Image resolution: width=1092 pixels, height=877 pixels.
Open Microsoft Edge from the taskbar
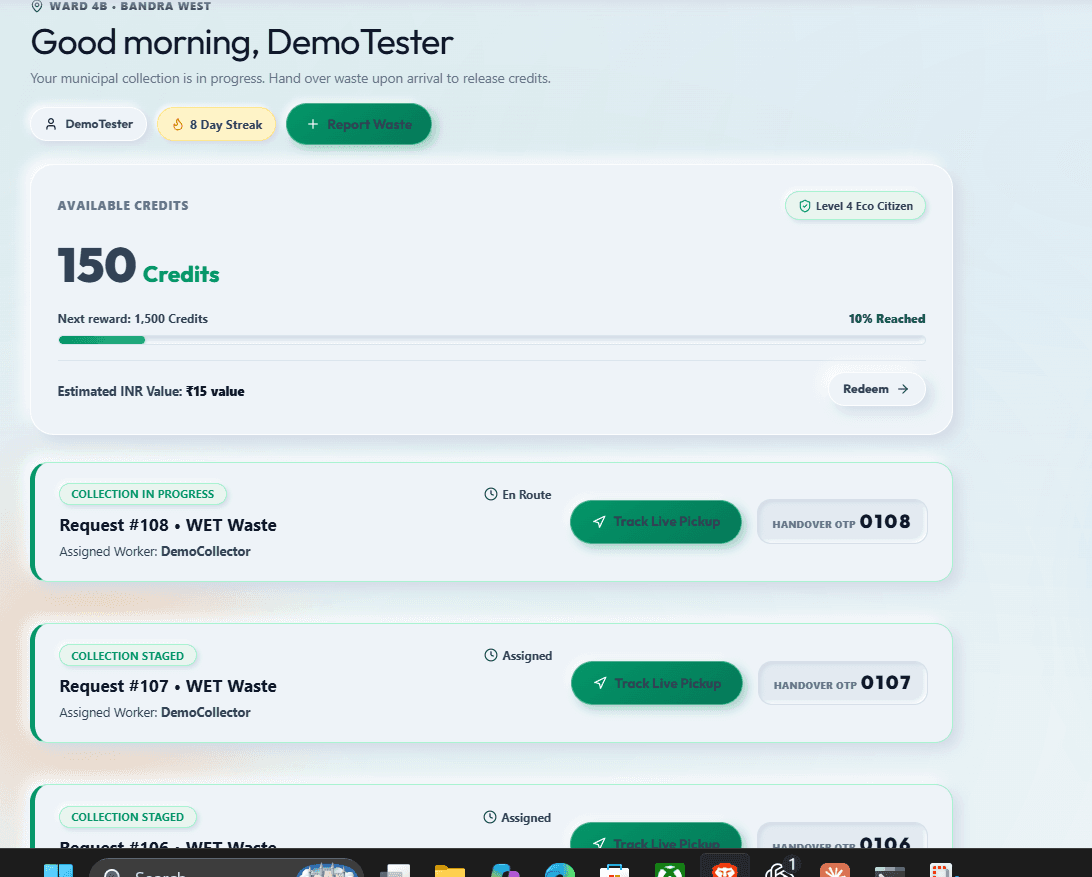point(560,870)
